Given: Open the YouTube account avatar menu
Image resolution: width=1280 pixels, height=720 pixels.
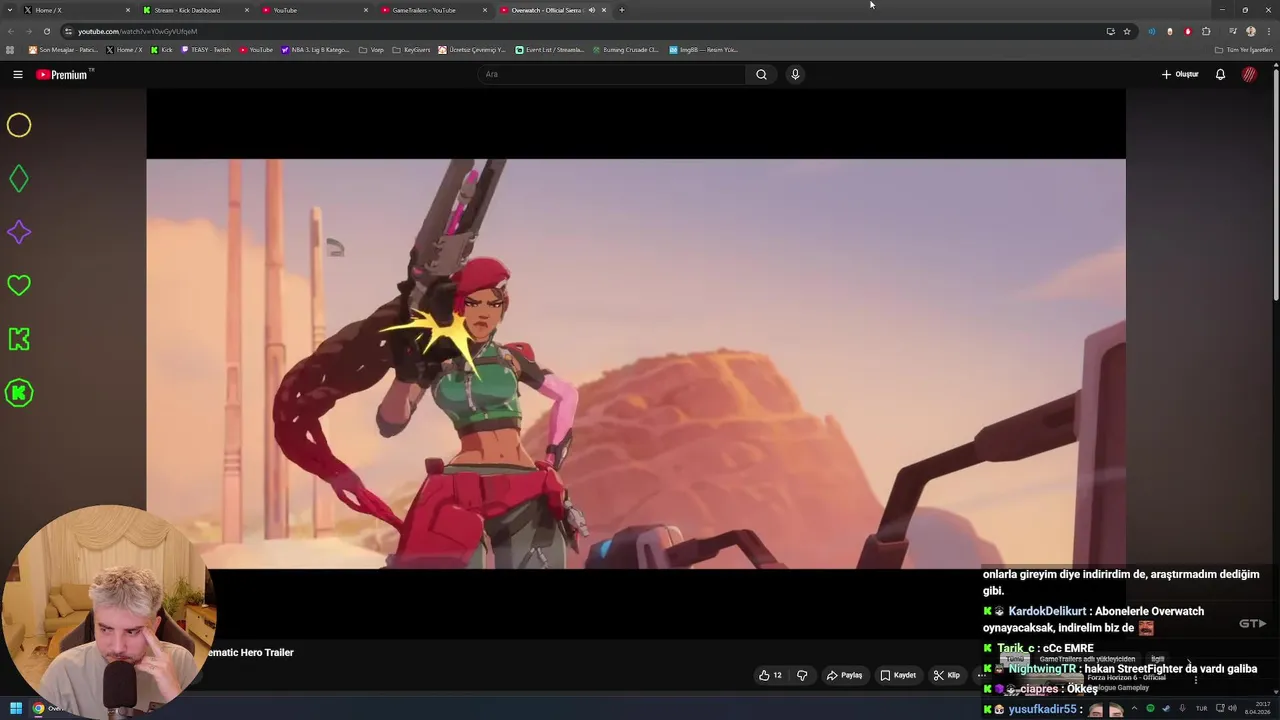Looking at the screenshot, I should tap(1249, 74).
